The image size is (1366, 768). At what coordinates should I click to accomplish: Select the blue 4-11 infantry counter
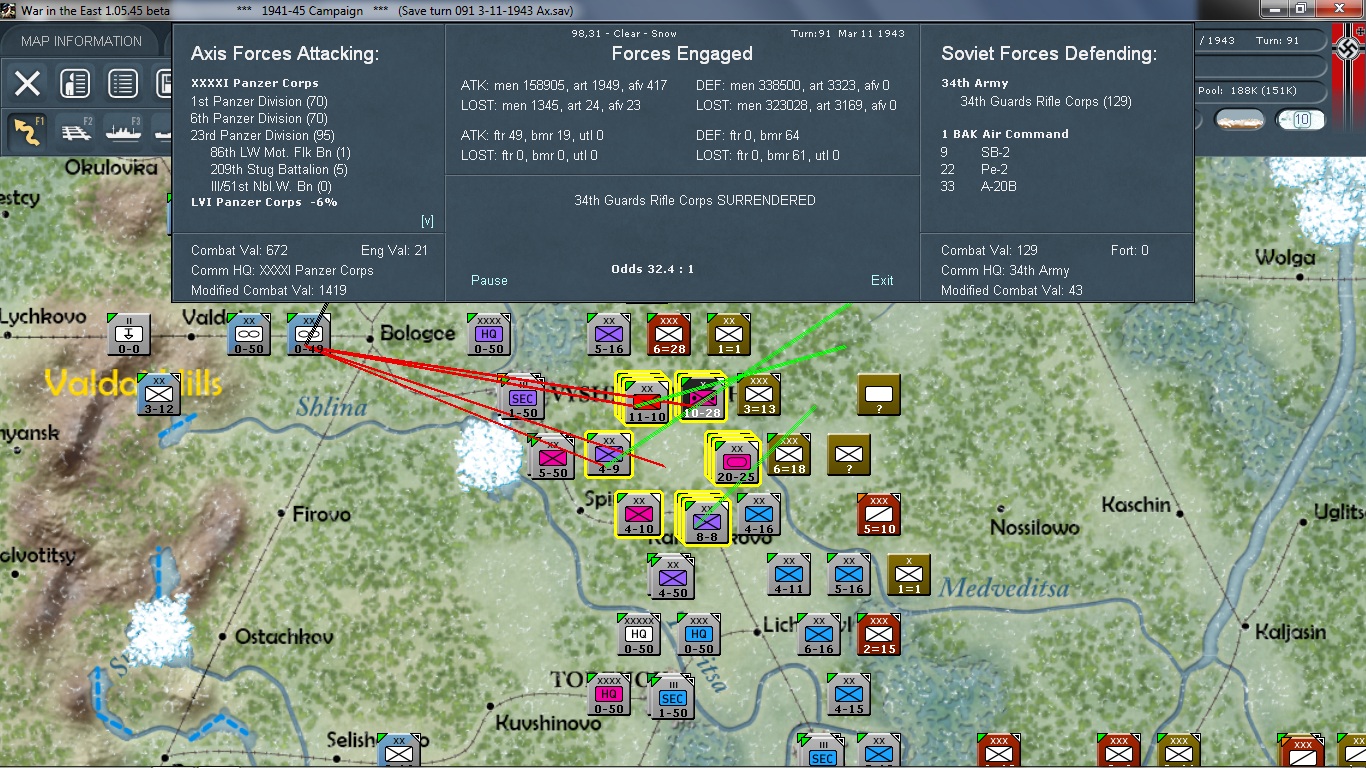789,573
